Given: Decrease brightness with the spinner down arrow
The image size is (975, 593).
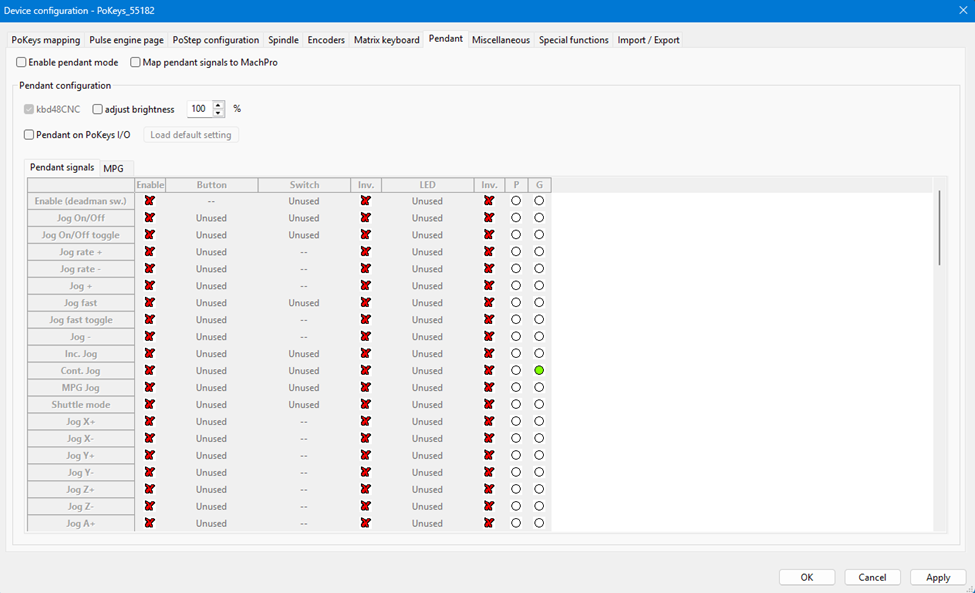Looking at the screenshot, I should (219, 113).
